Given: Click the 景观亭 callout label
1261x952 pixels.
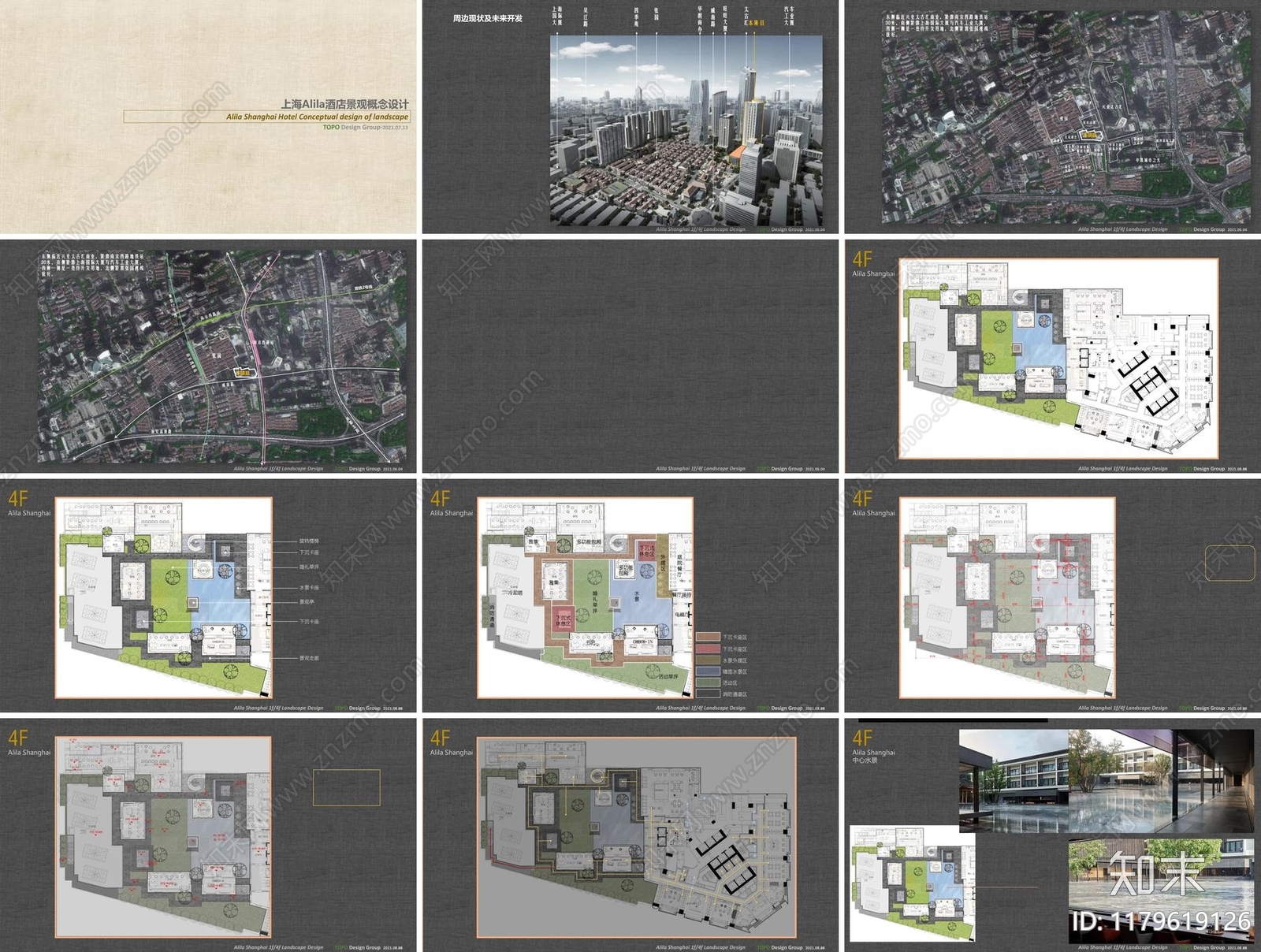Looking at the screenshot, I should 307,602.
